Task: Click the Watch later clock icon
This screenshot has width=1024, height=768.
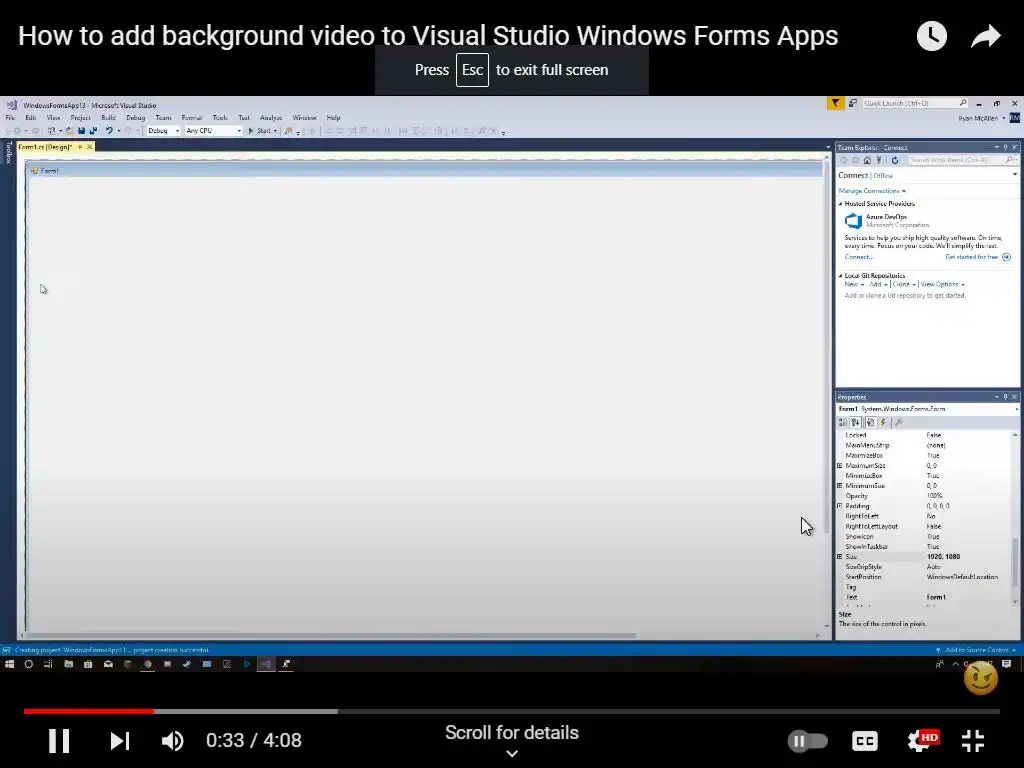Action: coord(931,36)
